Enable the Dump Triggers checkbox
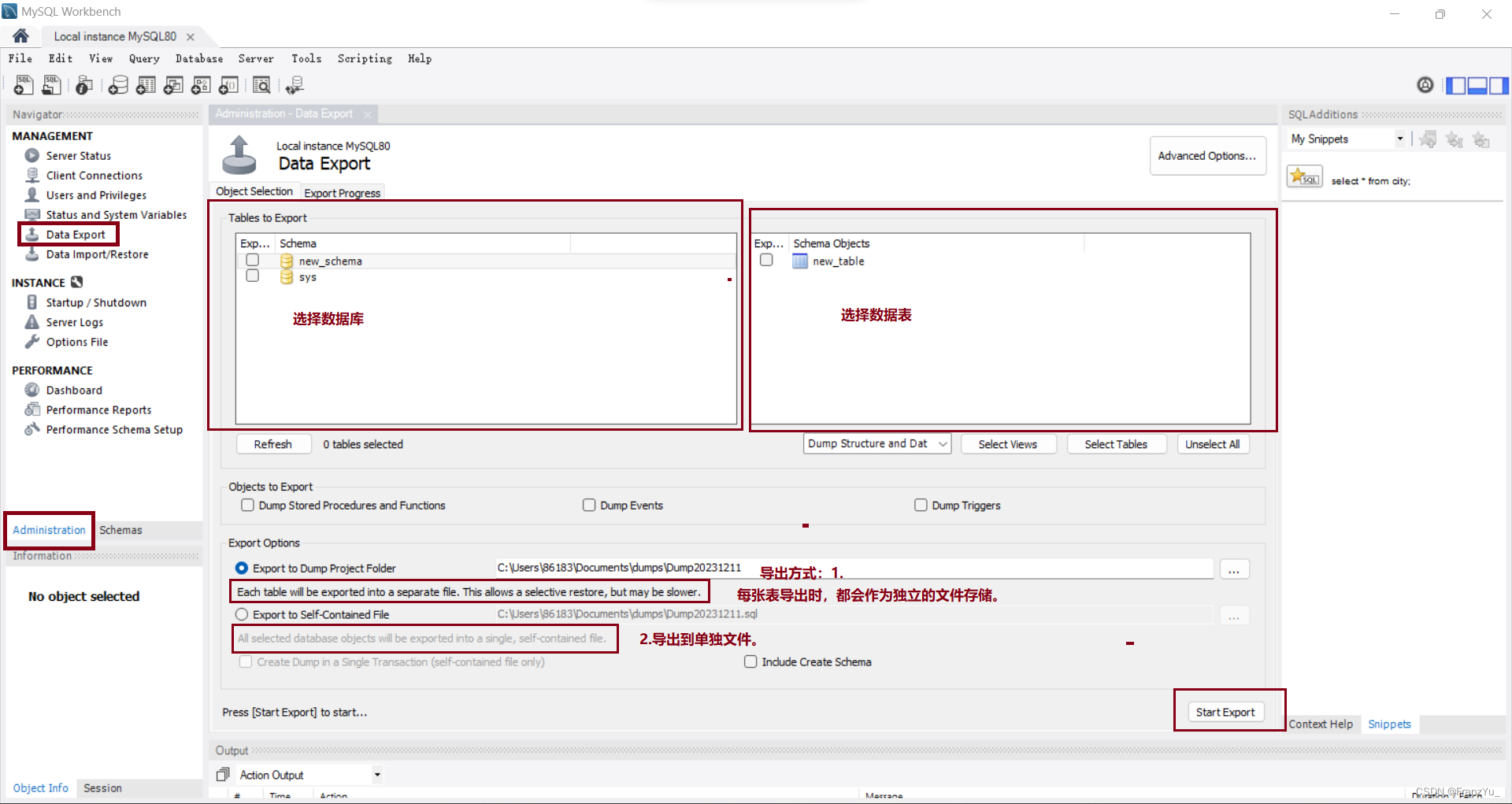 (921, 505)
